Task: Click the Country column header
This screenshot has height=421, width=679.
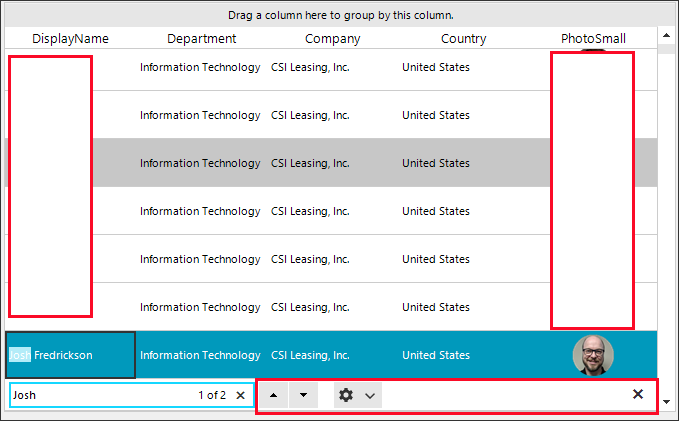Action: (464, 38)
